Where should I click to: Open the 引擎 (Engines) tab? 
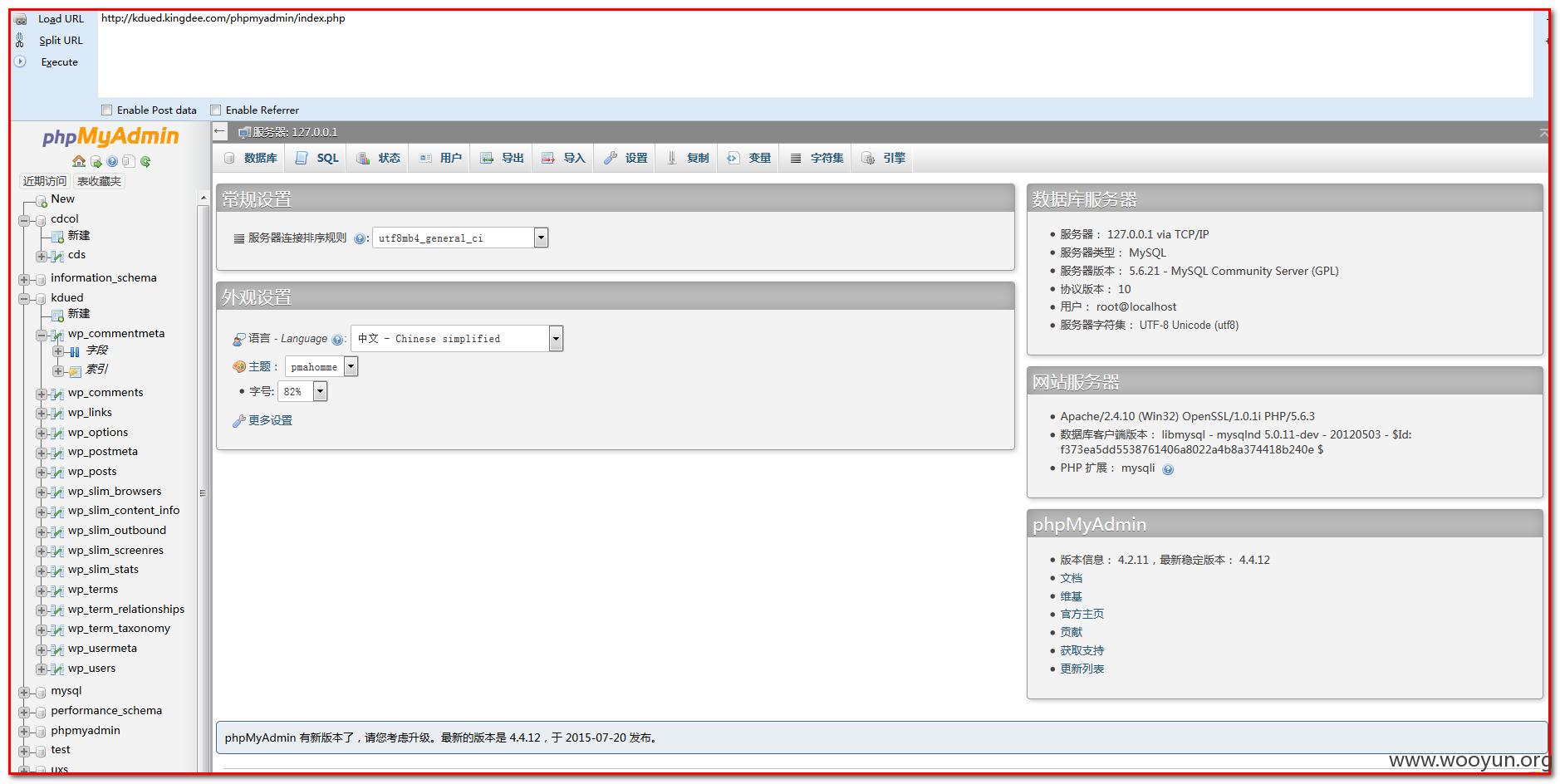883,158
